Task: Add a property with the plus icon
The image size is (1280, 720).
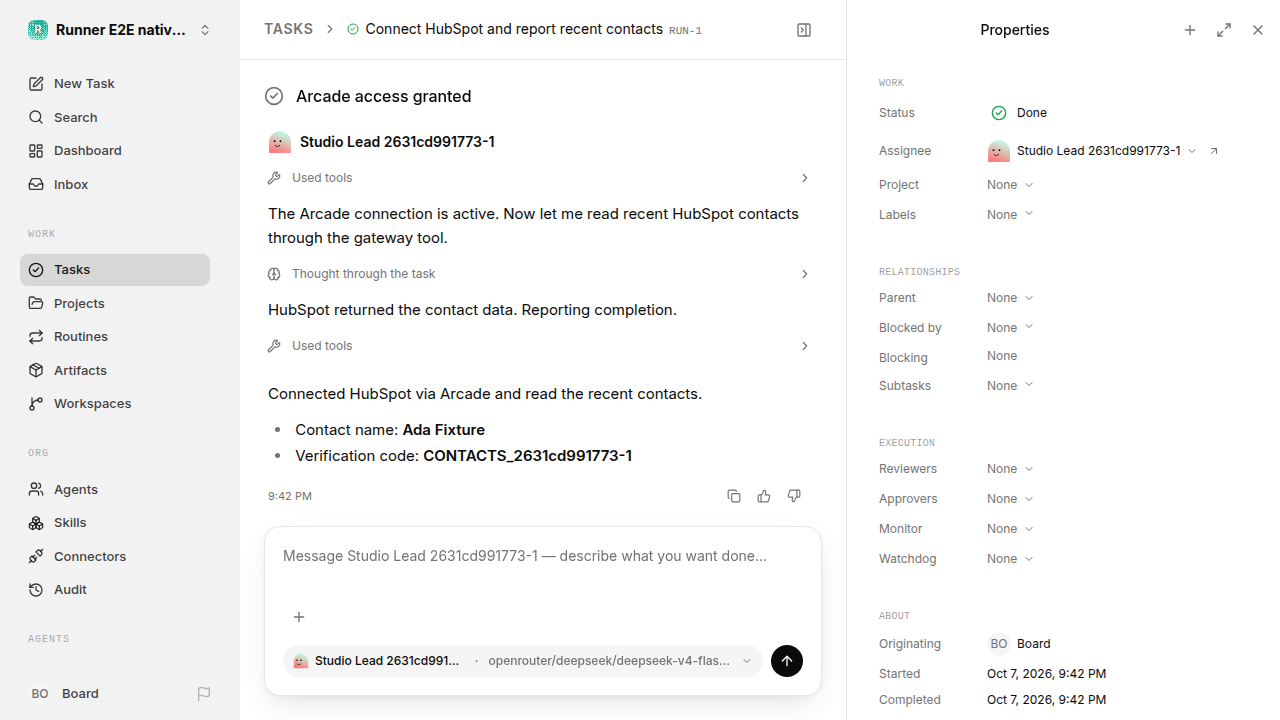Action: click(x=1190, y=30)
